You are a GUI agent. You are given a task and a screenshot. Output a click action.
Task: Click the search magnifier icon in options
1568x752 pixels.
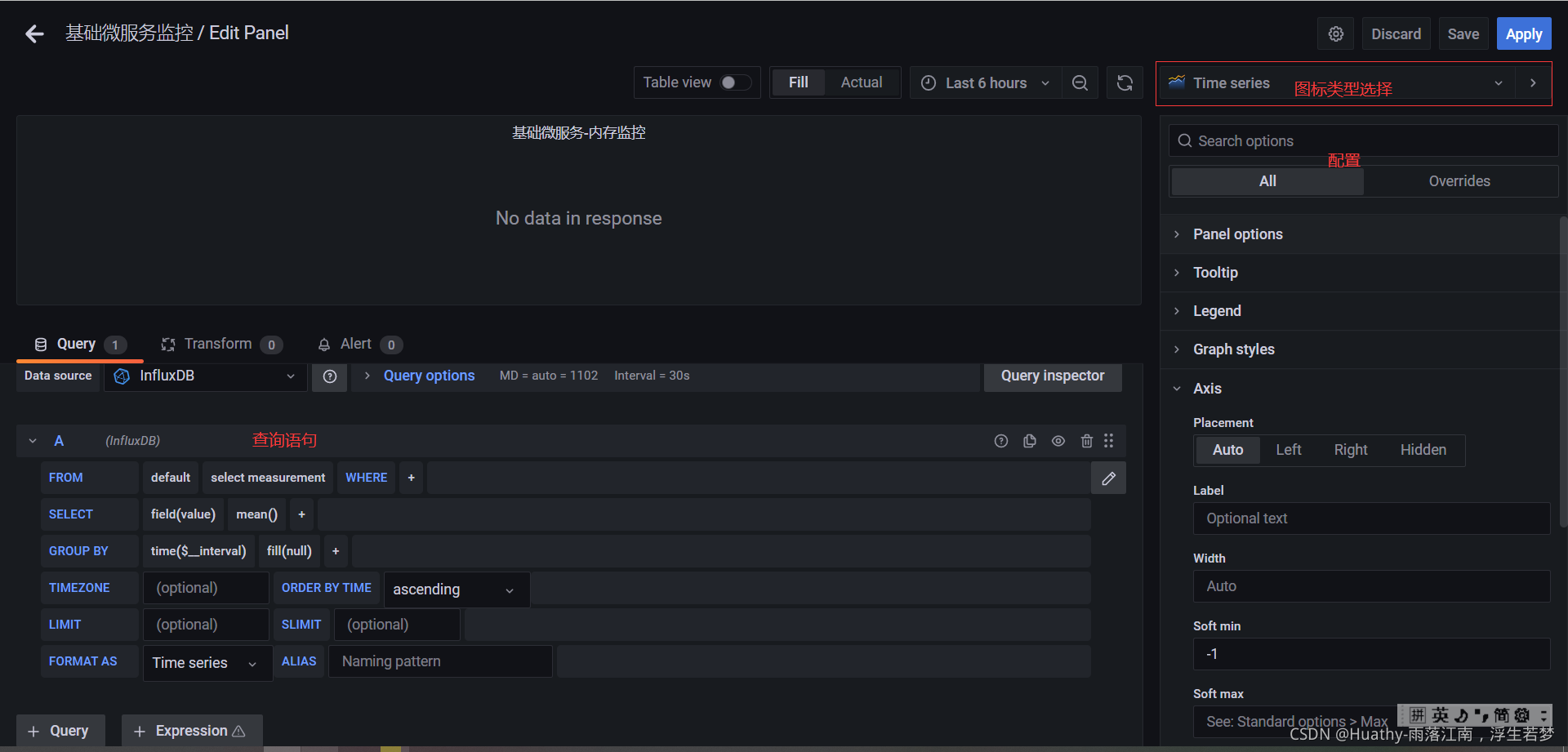tap(1185, 141)
